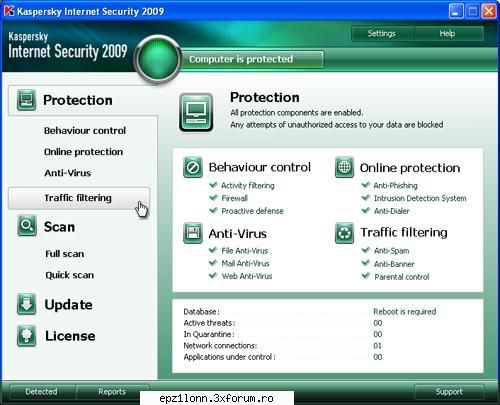The width and height of the screenshot is (500, 405).
Task: Click the Applications under control row
Action: pos(283,357)
